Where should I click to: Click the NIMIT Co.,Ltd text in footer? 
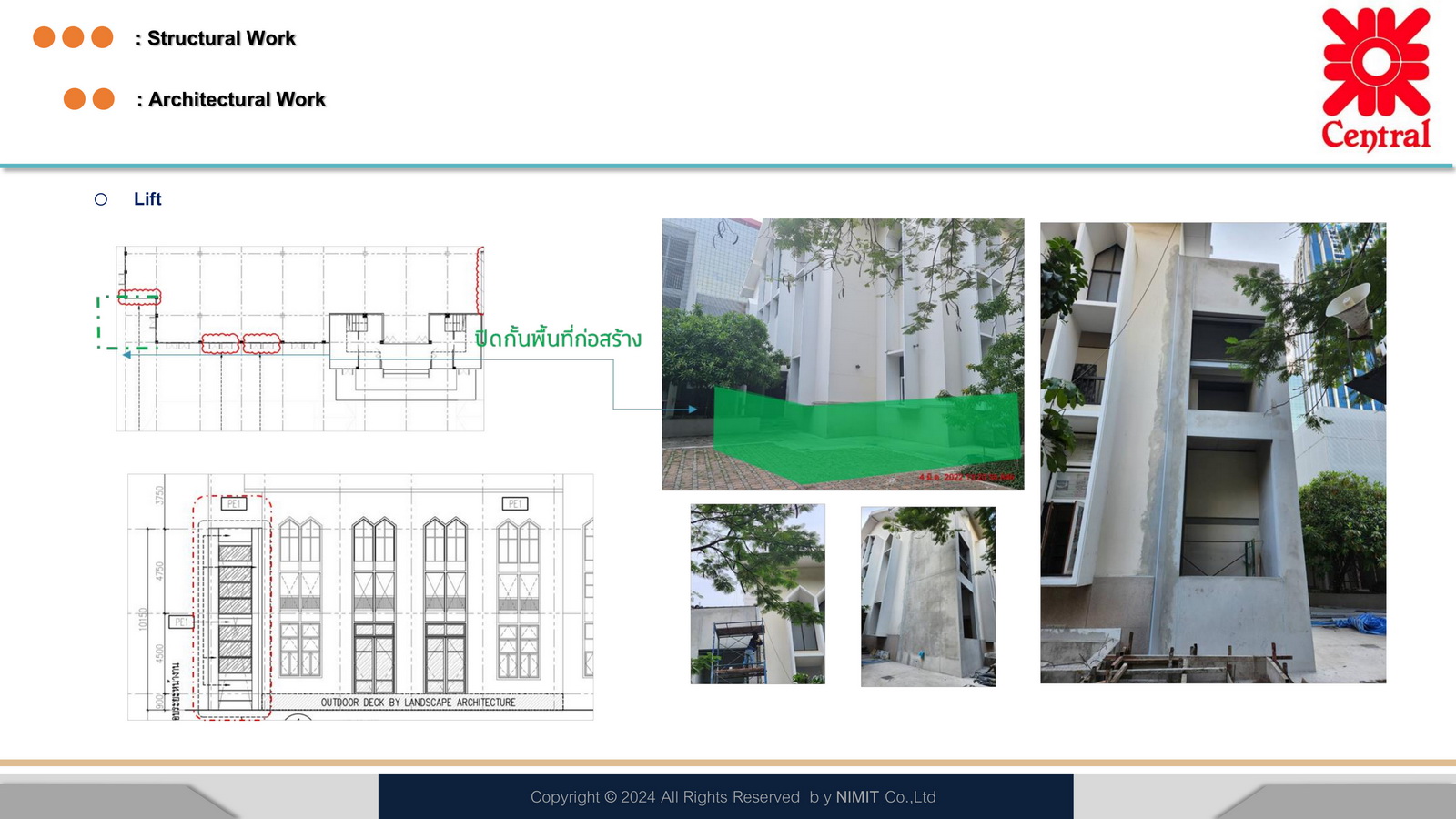tap(885, 797)
